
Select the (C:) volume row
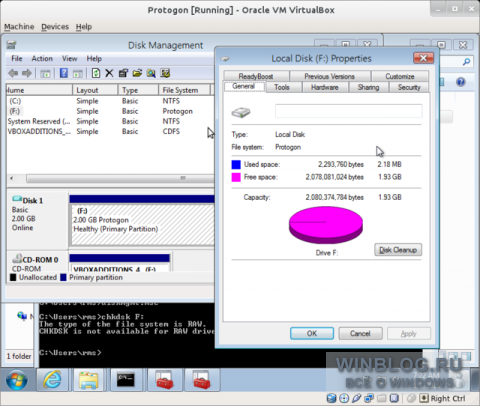coord(110,101)
